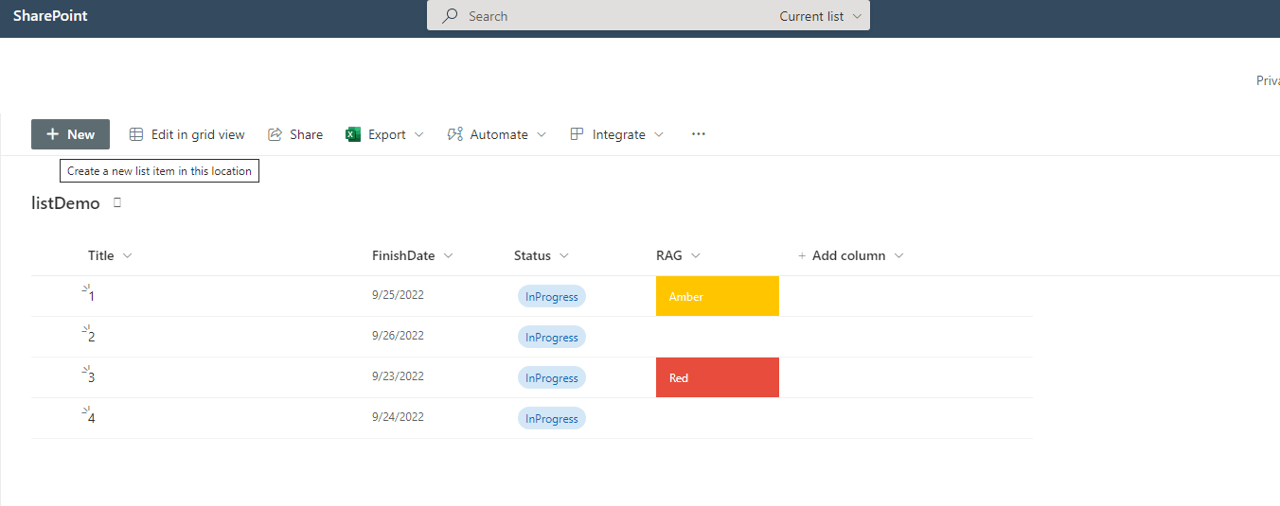Open the RAG column header menu

(x=678, y=256)
